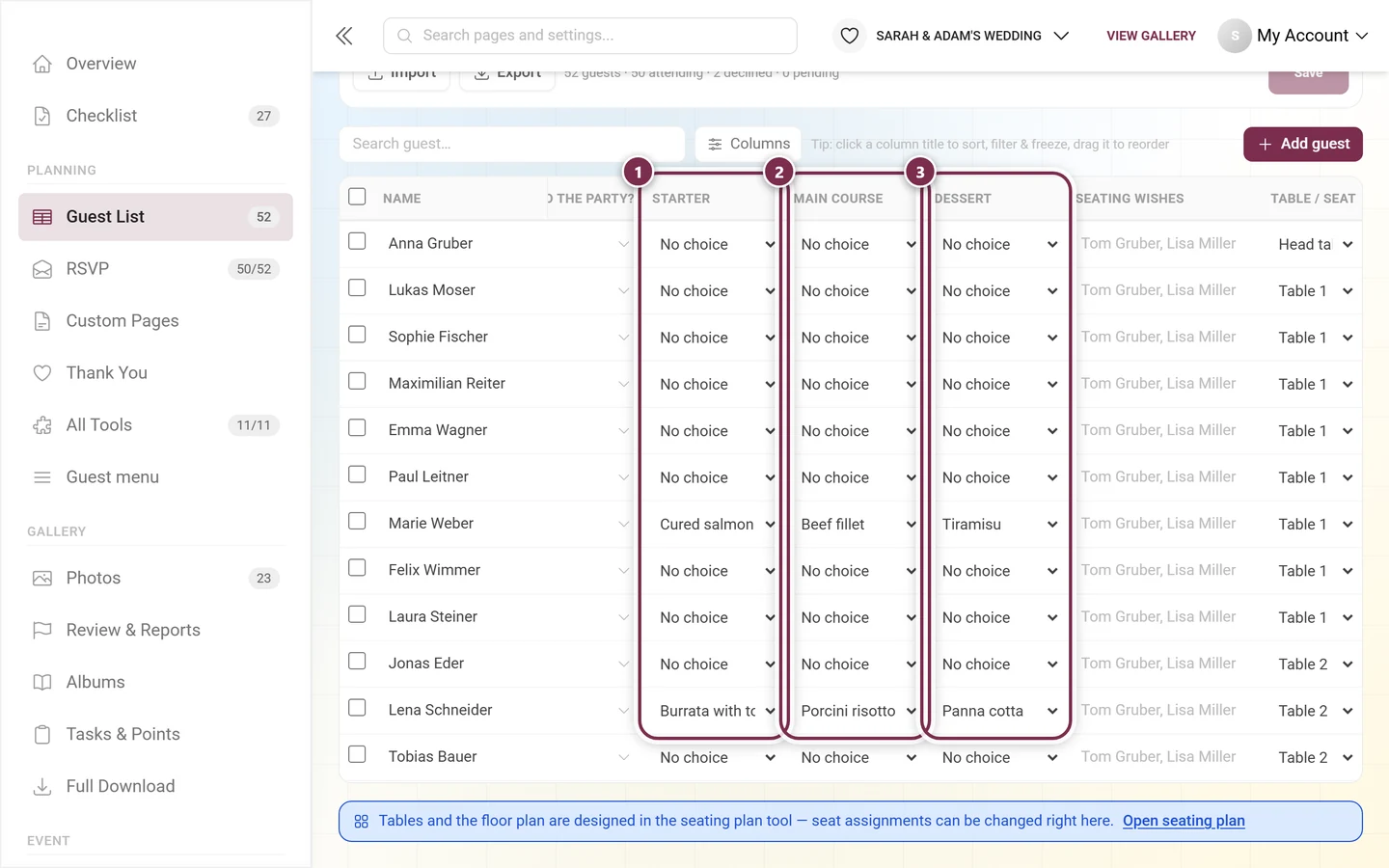Click the Tasks & Points clipboard icon
1389x868 pixels.
42,735
